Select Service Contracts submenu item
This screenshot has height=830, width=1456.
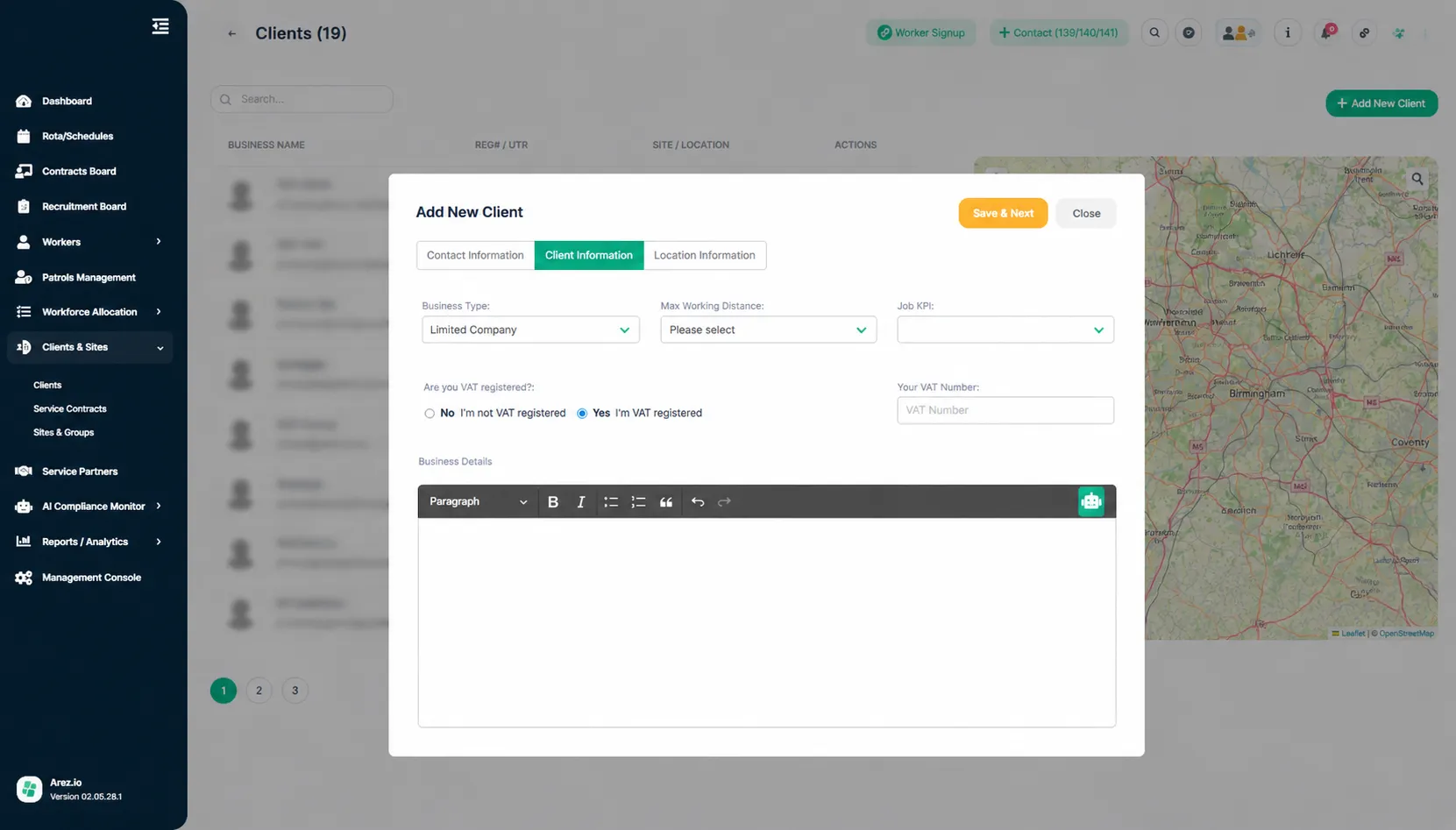[70, 408]
